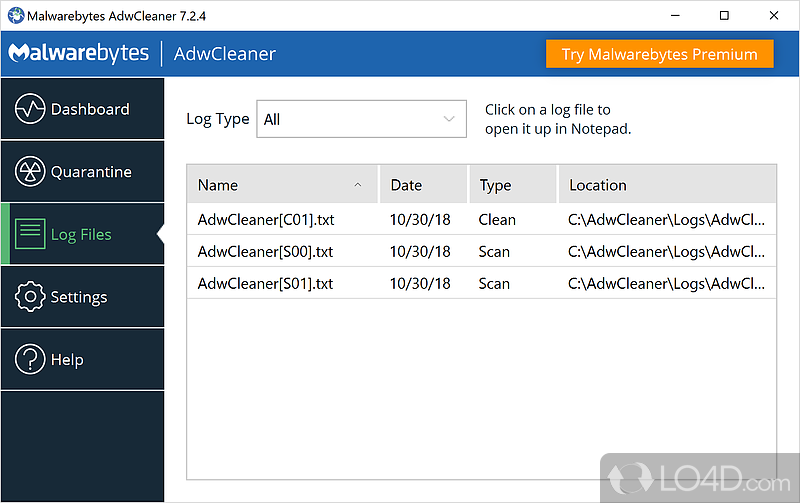Image resolution: width=800 pixels, height=503 pixels.
Task: Sort the list by Type column
Action: (495, 185)
